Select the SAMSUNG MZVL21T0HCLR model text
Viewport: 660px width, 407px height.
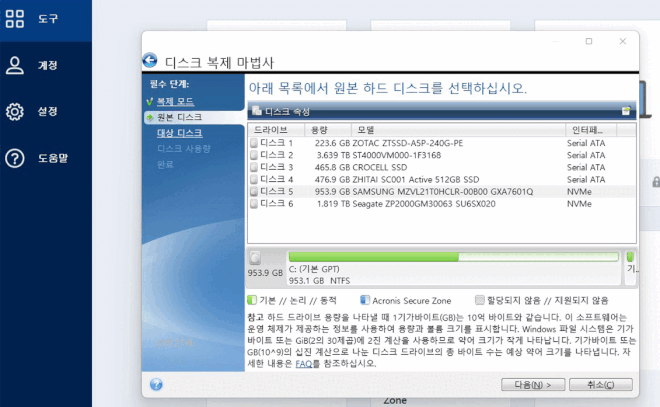[x=442, y=192]
